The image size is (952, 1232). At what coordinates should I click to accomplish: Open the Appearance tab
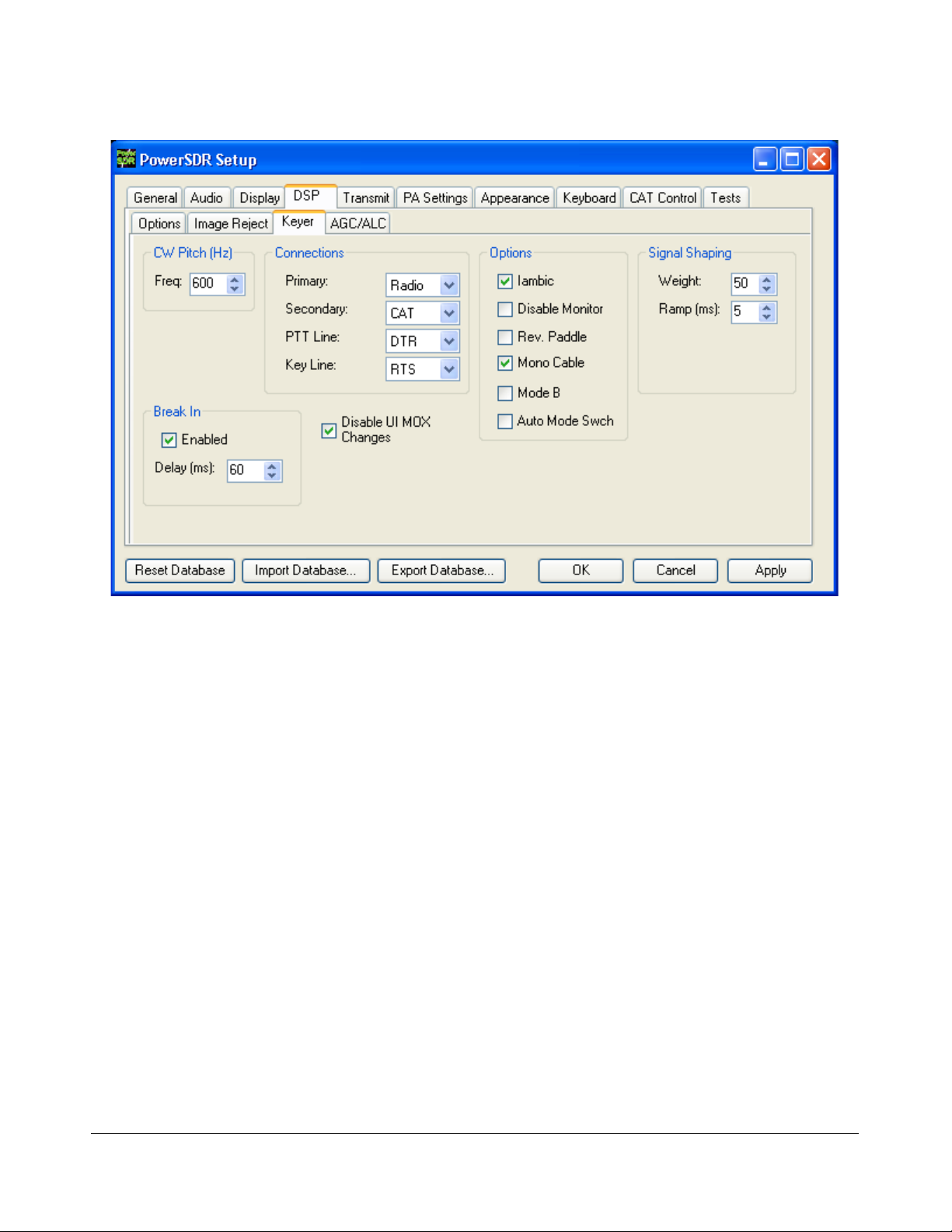pos(514,198)
